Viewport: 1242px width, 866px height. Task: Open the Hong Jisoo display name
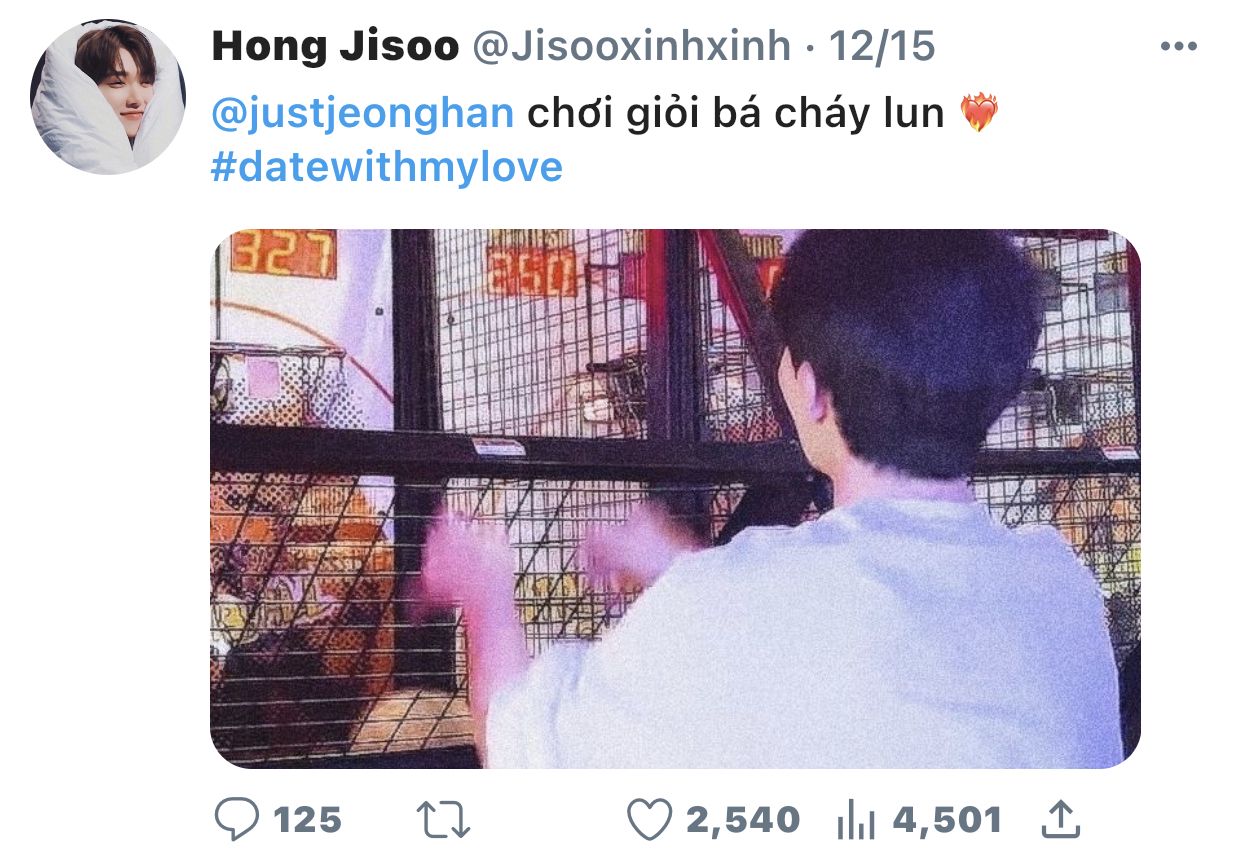click(x=335, y=46)
